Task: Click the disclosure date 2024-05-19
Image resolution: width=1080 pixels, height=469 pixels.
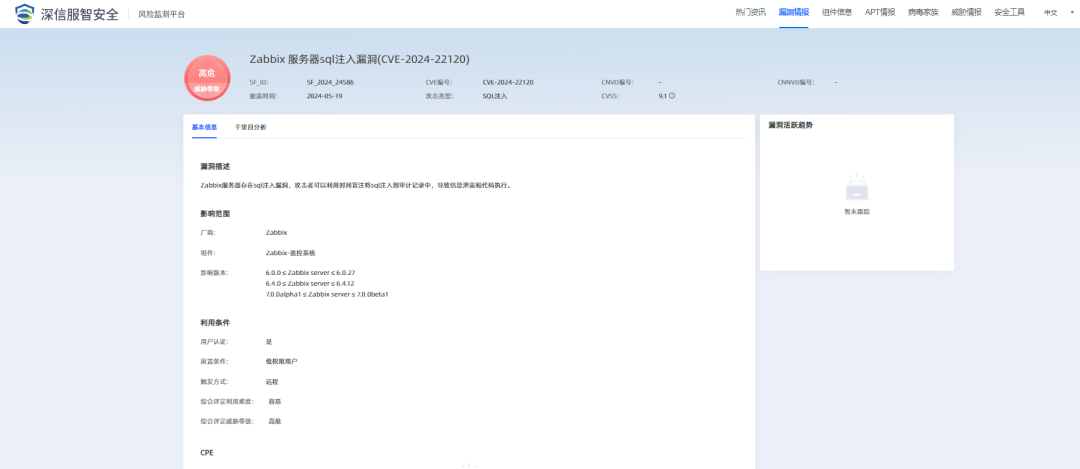Action: [324, 96]
